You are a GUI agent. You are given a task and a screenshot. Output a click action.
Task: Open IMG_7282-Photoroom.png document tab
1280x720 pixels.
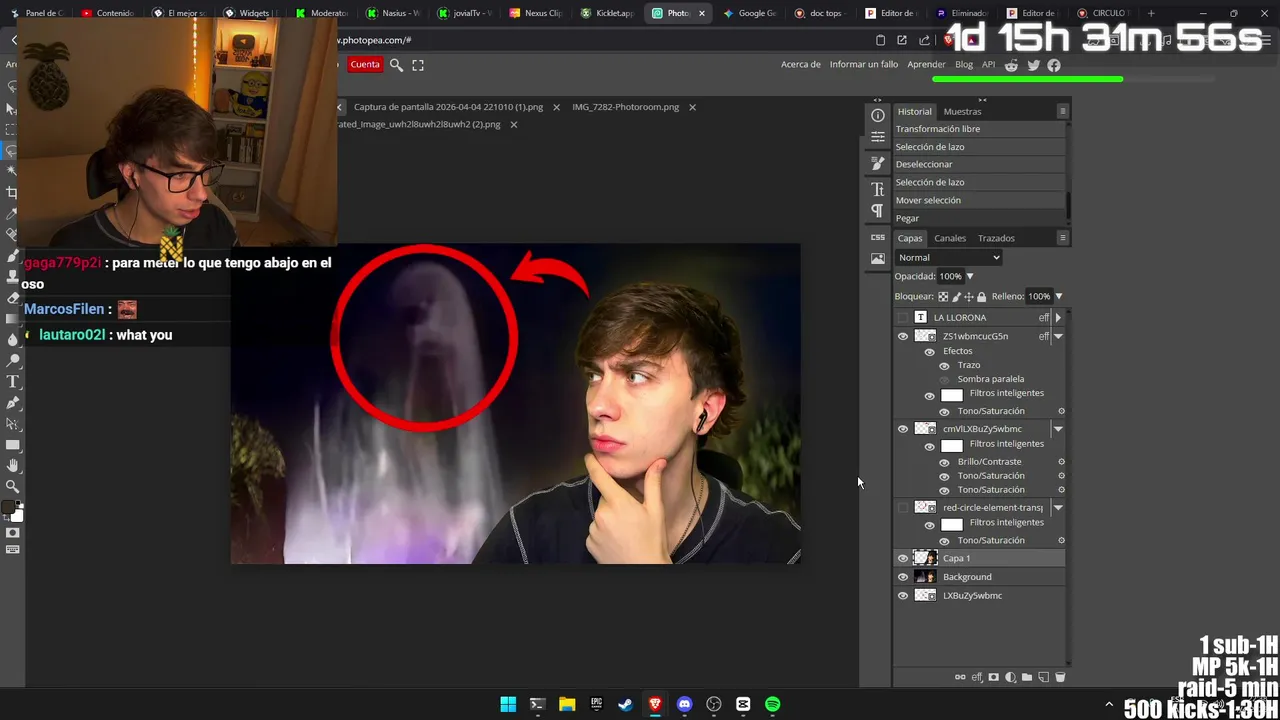tap(625, 107)
